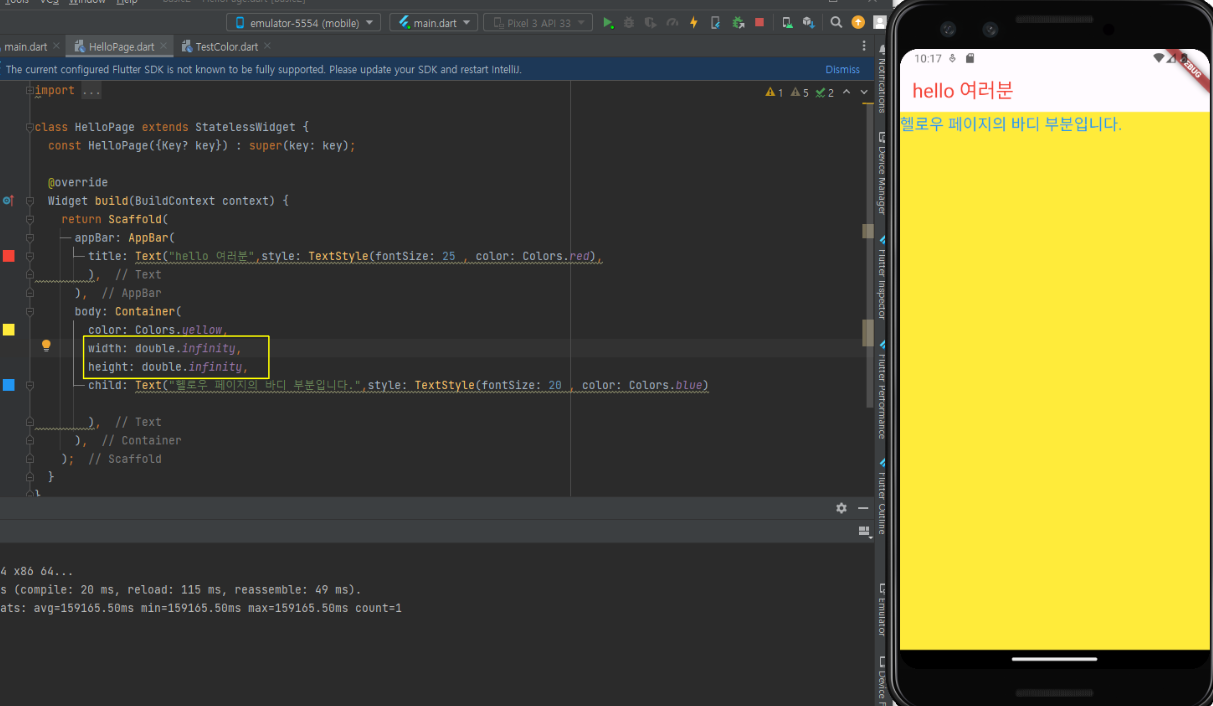Screen dimensions: 1213x706
Task: Click yellow warning count 1 indicator
Action: tap(774, 92)
